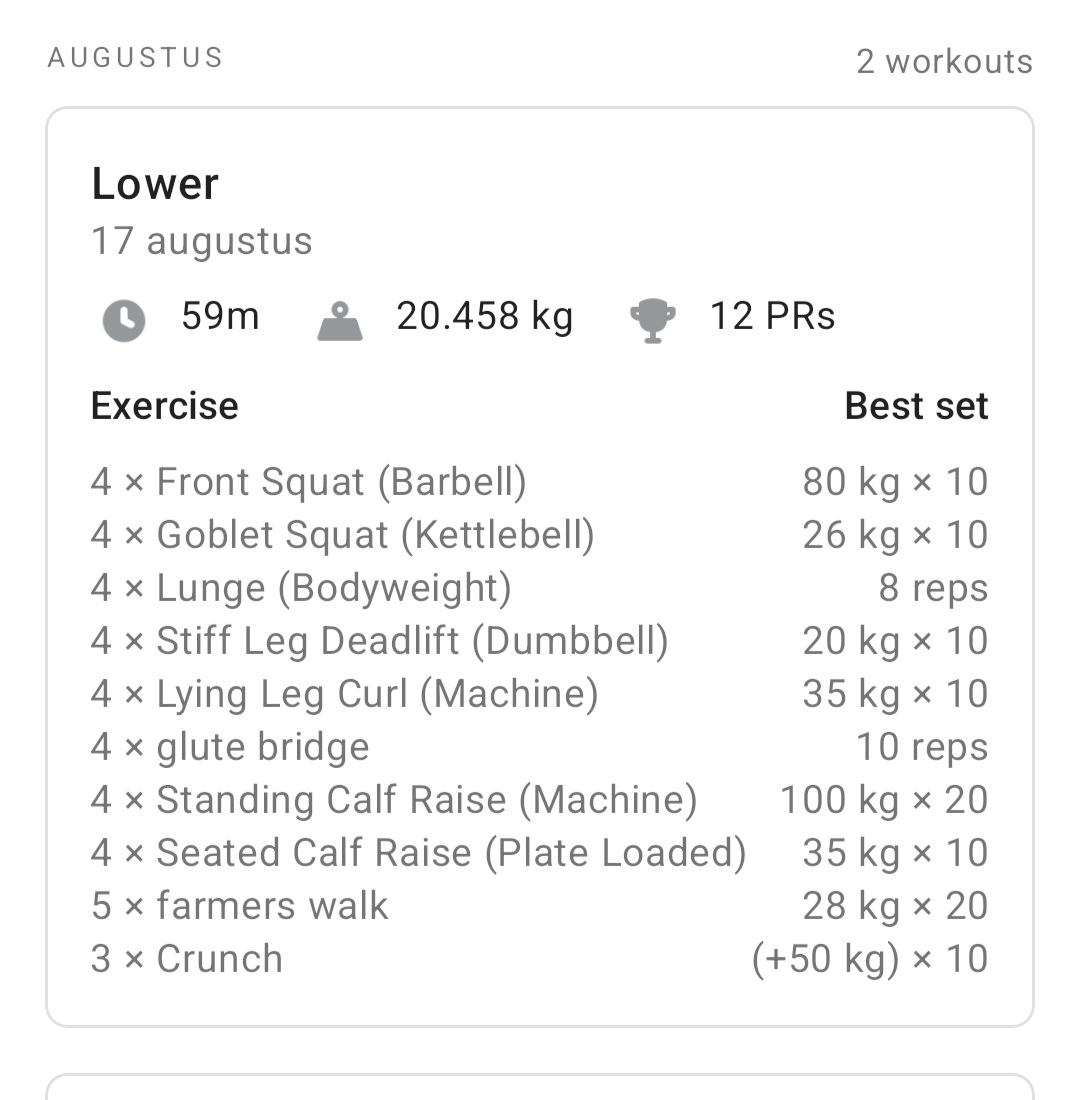Image resolution: width=1080 pixels, height=1100 pixels.
Task: Tap the Lunge (Bodyweight) exercise
Action: click(301, 588)
